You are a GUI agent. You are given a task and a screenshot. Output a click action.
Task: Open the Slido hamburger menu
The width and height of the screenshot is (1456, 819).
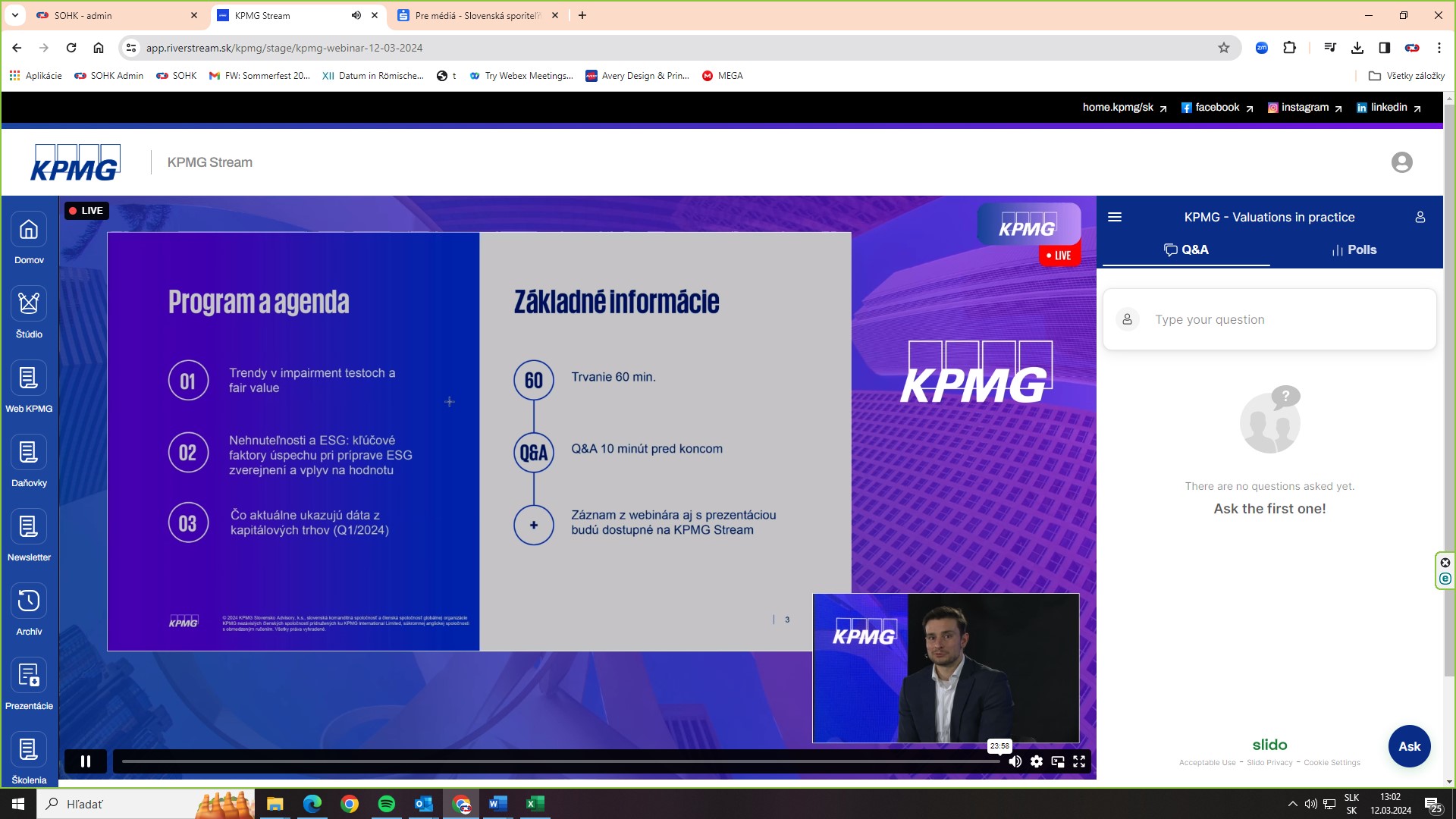coord(1115,217)
